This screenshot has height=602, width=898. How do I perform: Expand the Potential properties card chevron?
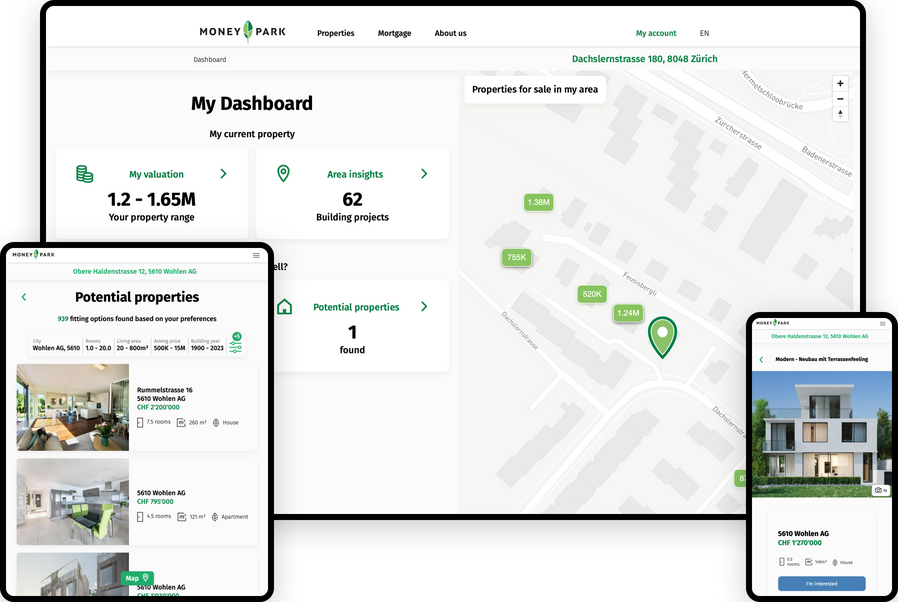pyautogui.click(x=424, y=306)
